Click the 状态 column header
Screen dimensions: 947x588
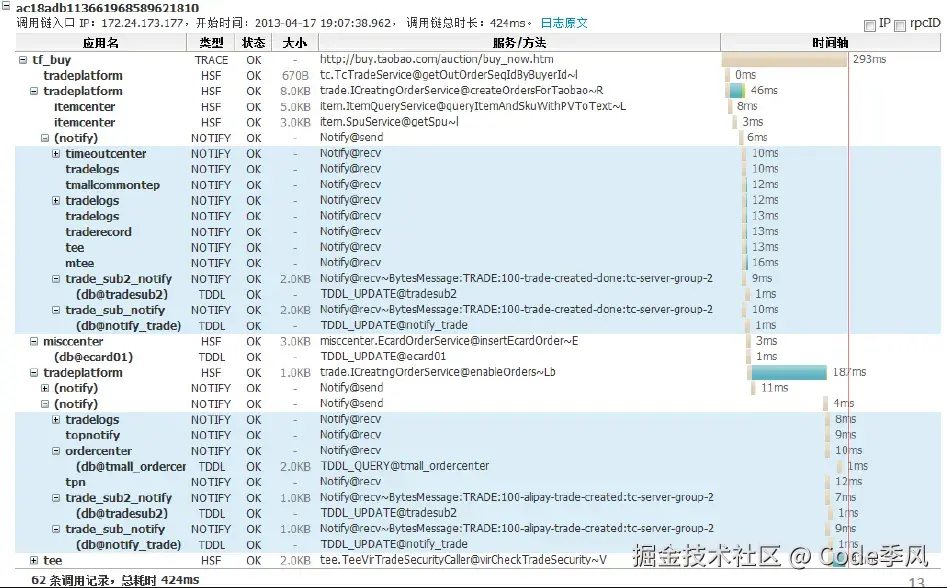[254, 43]
